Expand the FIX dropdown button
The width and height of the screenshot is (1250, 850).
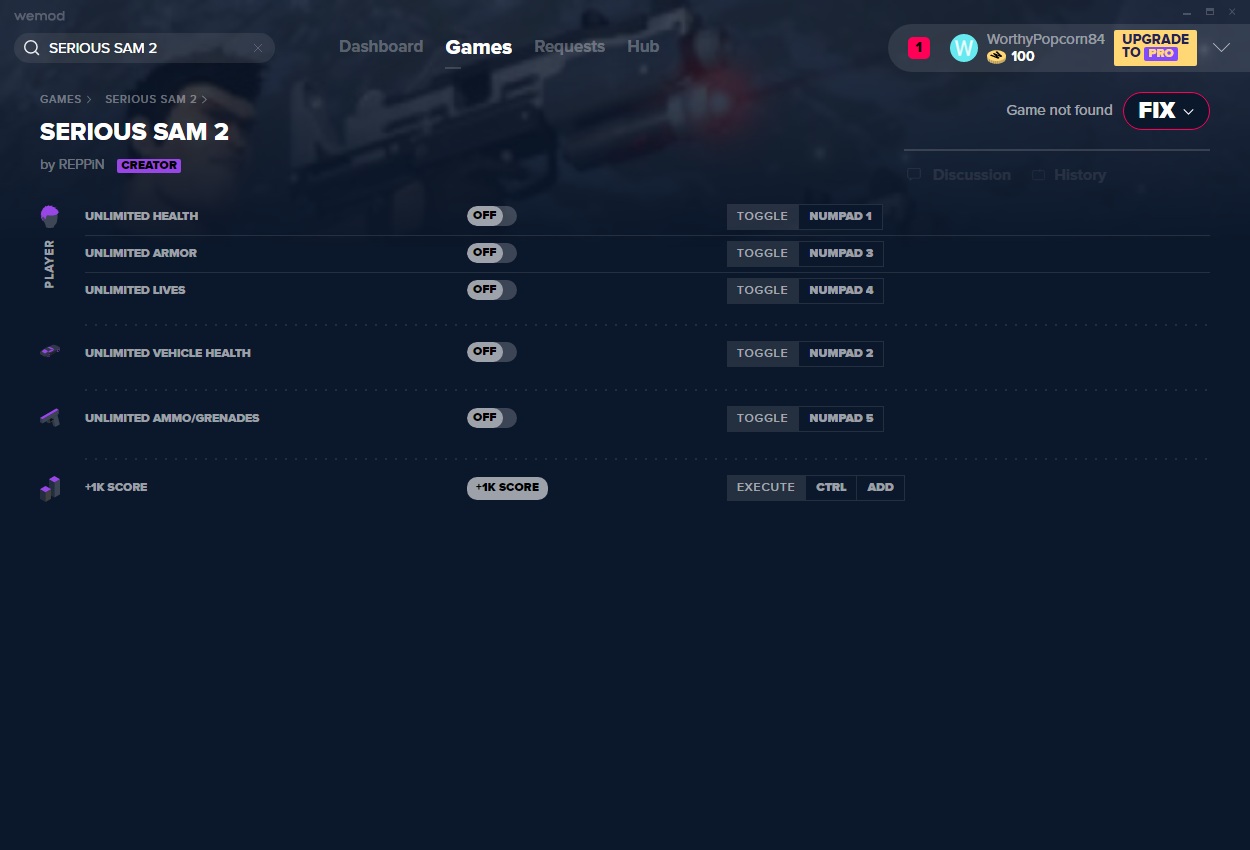coord(1166,111)
